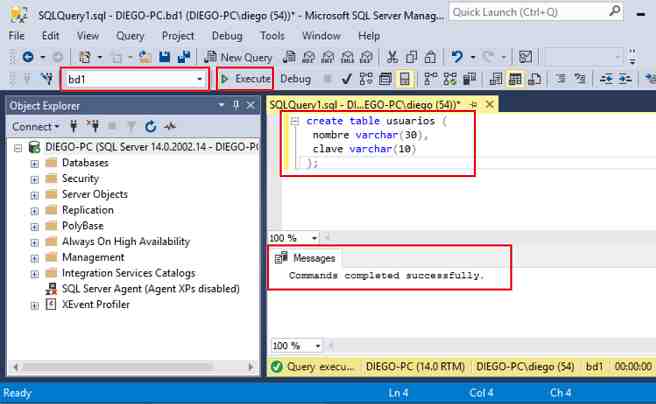Click the Save file floppy icon
656x404 pixels.
(x=164, y=57)
